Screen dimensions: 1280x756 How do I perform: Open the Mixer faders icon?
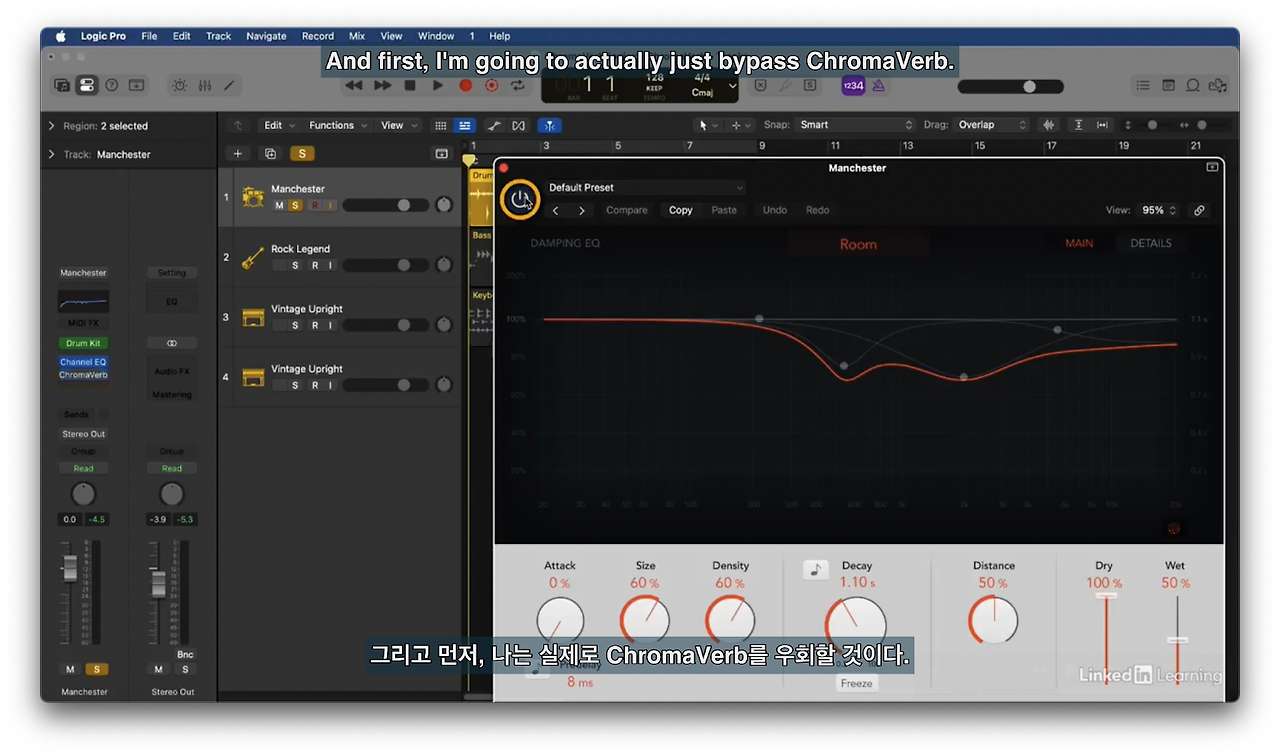pyautogui.click(x=205, y=86)
